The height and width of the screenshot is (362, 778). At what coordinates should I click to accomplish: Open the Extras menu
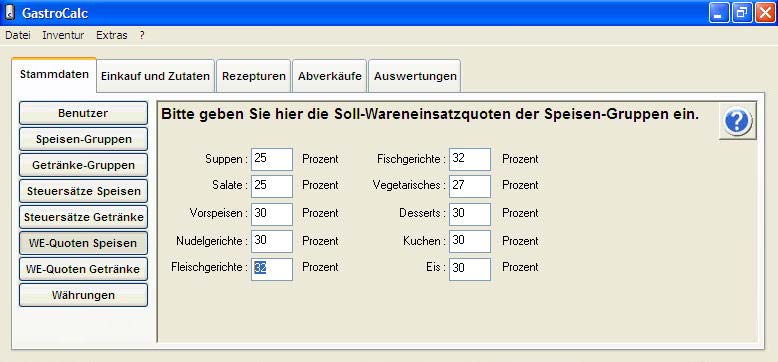(112, 35)
